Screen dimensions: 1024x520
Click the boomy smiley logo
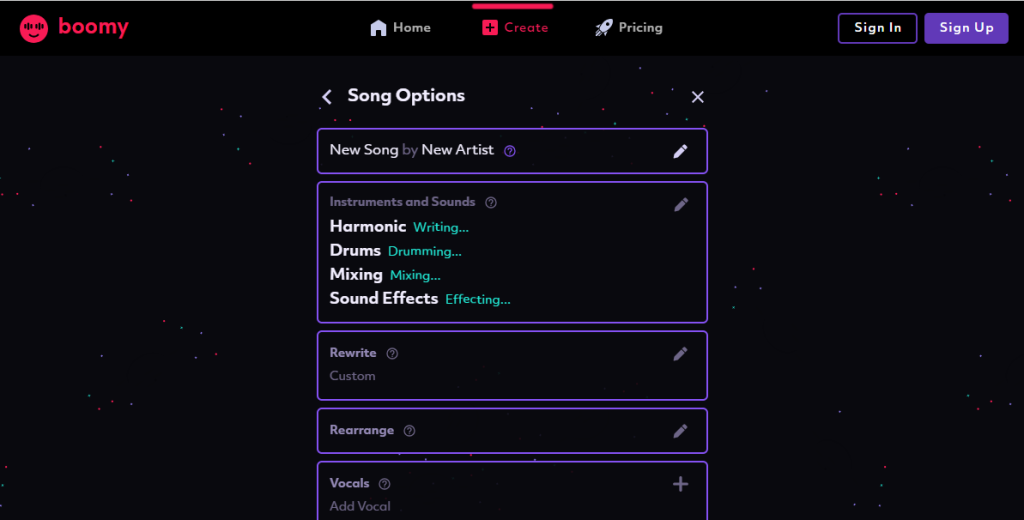pyautogui.click(x=34, y=28)
